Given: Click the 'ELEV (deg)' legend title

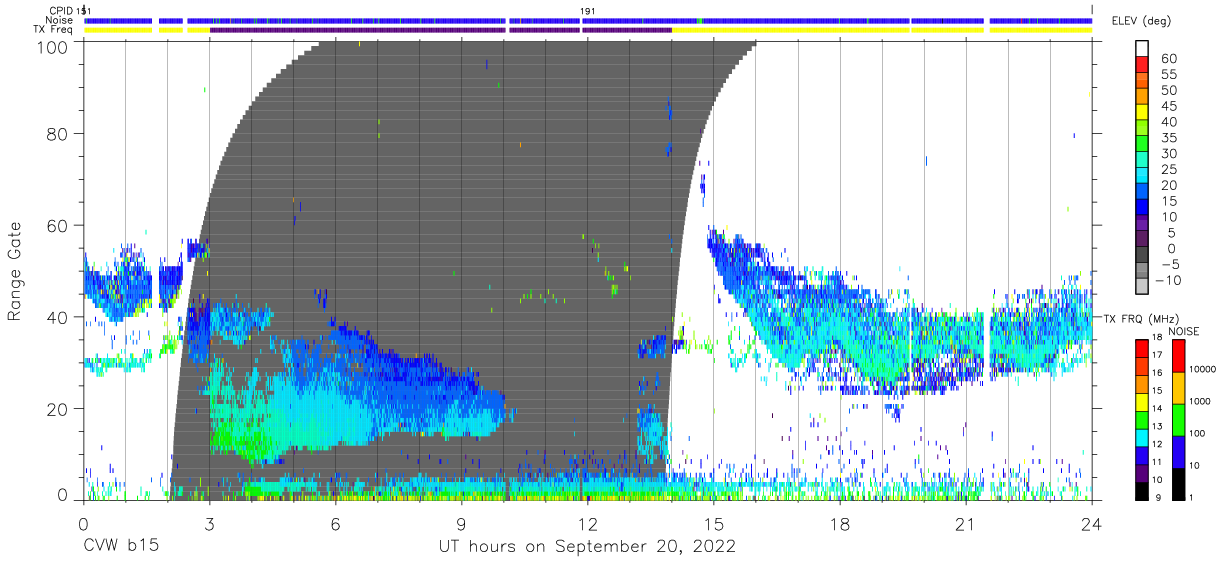Looking at the screenshot, I should 1141,21.
